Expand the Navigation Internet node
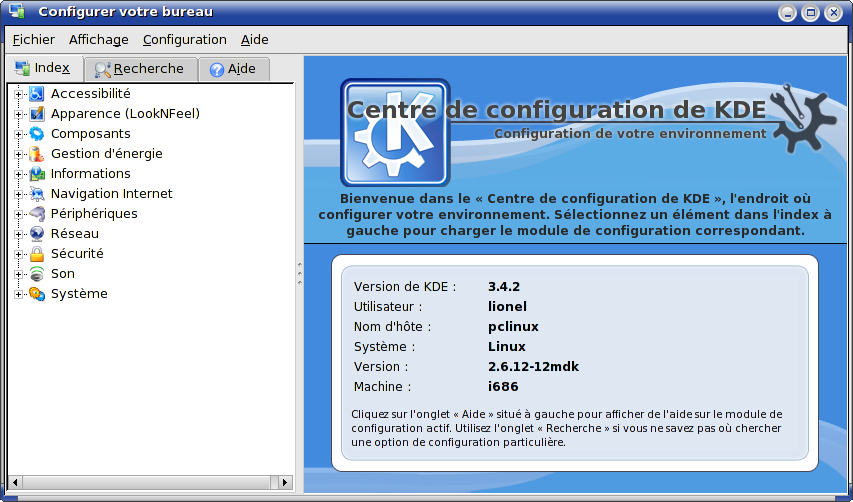 click(x=18, y=194)
